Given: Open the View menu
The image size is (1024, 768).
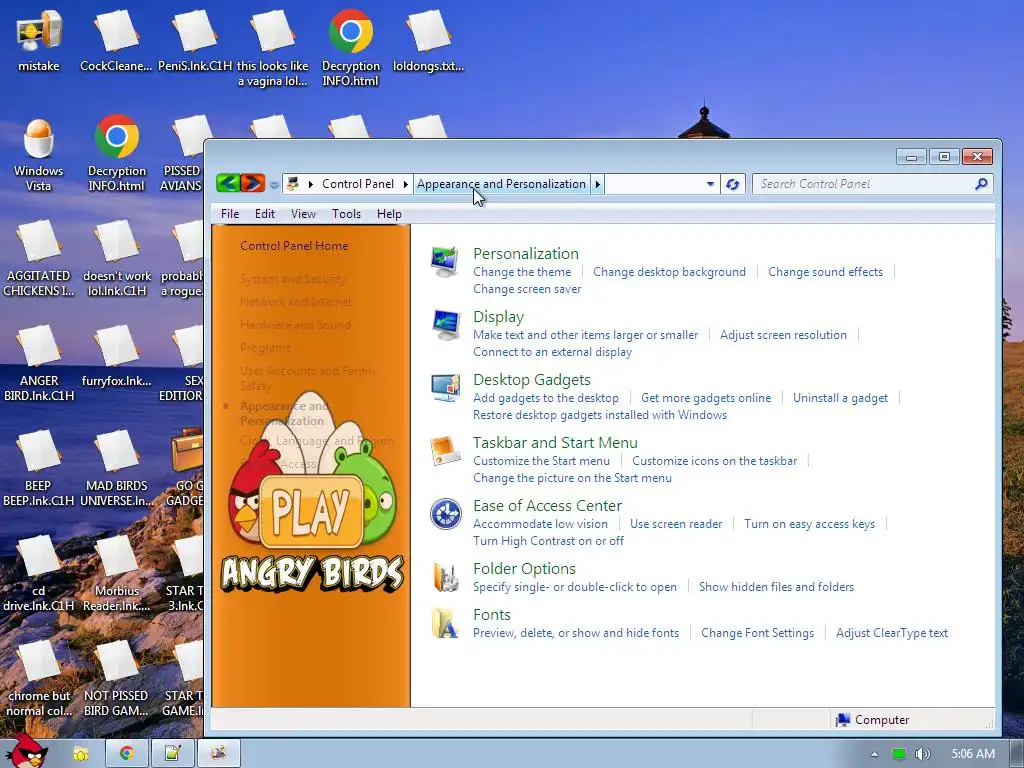Looking at the screenshot, I should point(303,214).
